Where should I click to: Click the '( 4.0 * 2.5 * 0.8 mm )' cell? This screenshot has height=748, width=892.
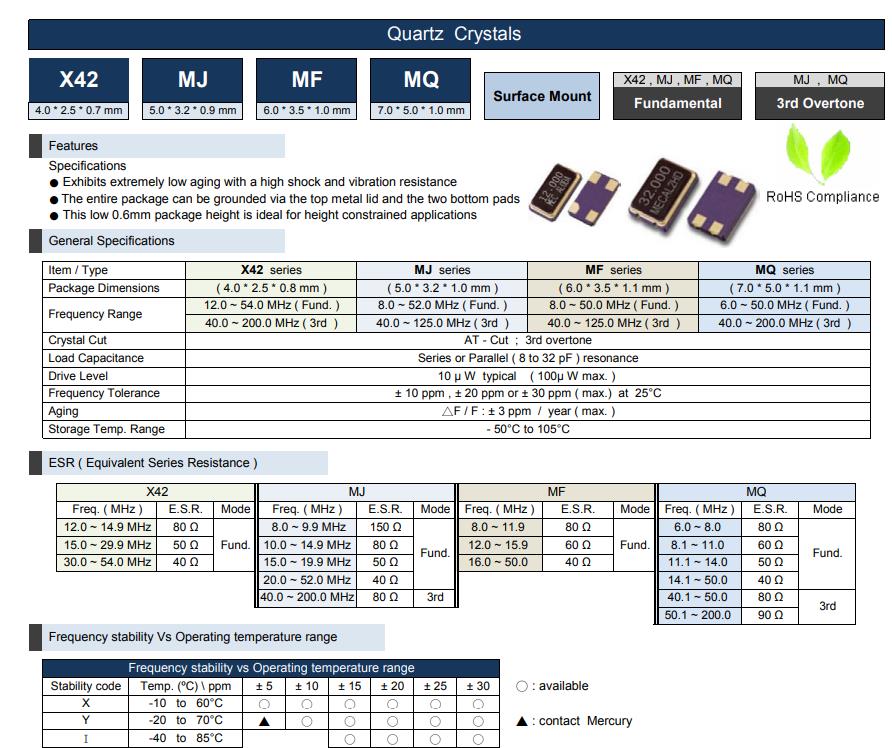(271, 288)
